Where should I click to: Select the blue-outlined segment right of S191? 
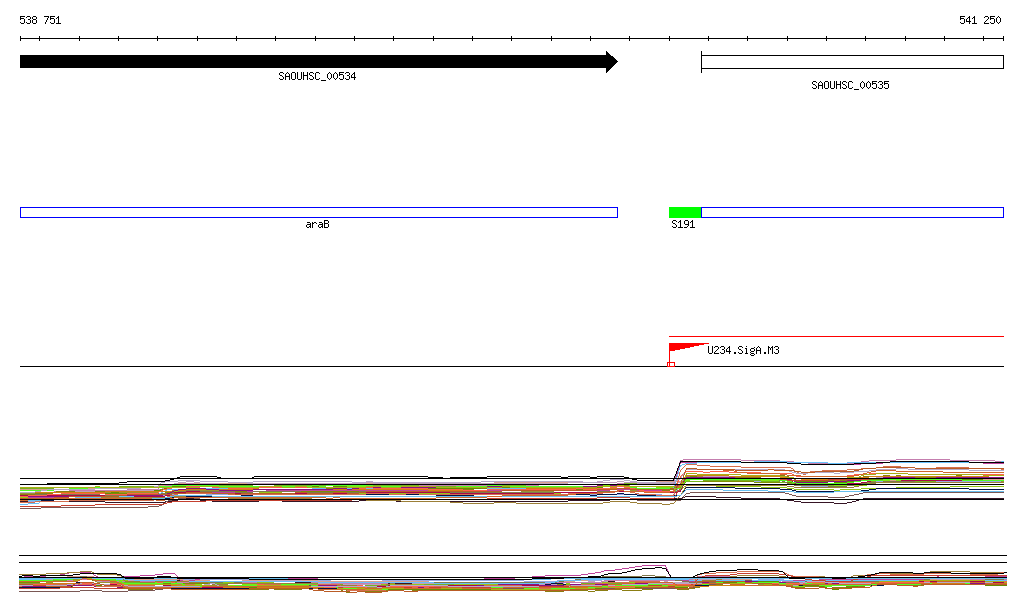coord(852,212)
